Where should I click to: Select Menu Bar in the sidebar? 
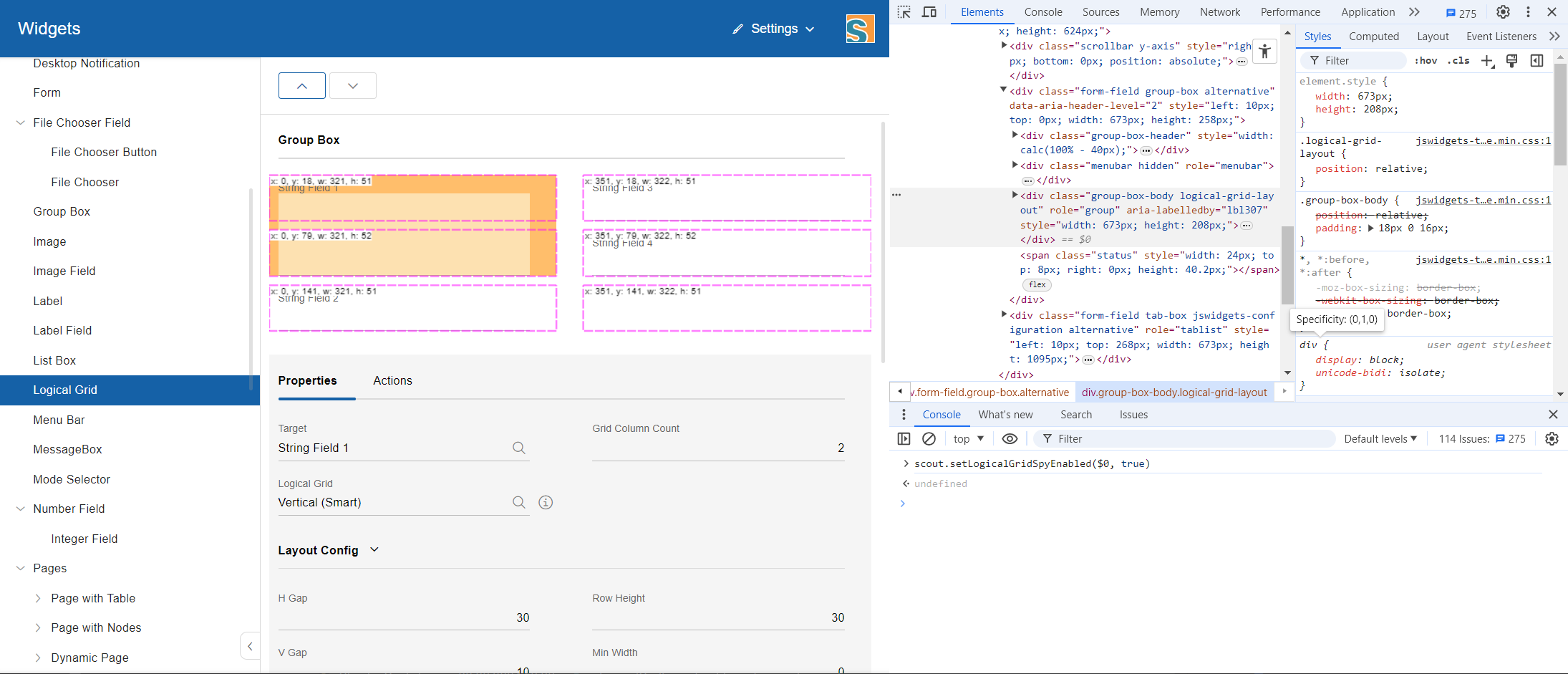click(x=59, y=420)
